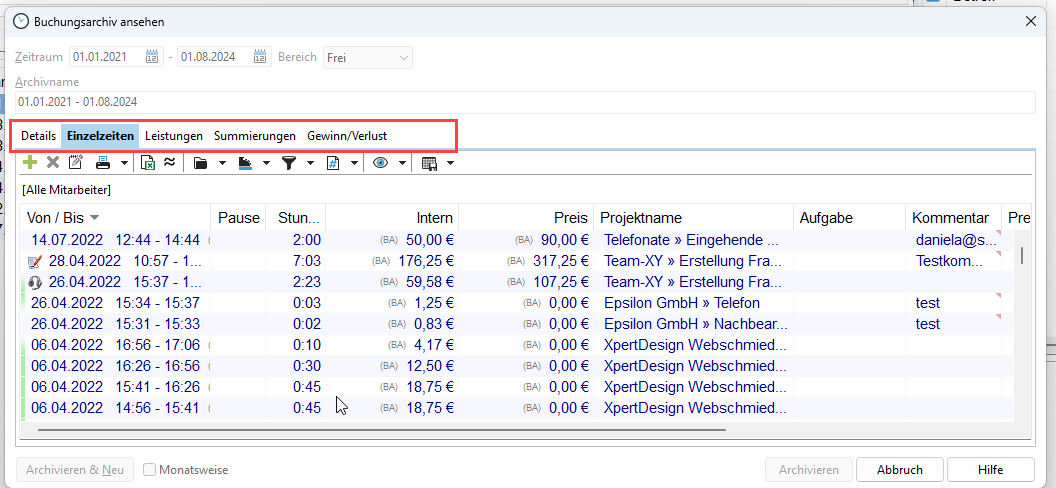1056x488 pixels.
Task: Switch to the Leistungen tab
Action: [x=173, y=136]
